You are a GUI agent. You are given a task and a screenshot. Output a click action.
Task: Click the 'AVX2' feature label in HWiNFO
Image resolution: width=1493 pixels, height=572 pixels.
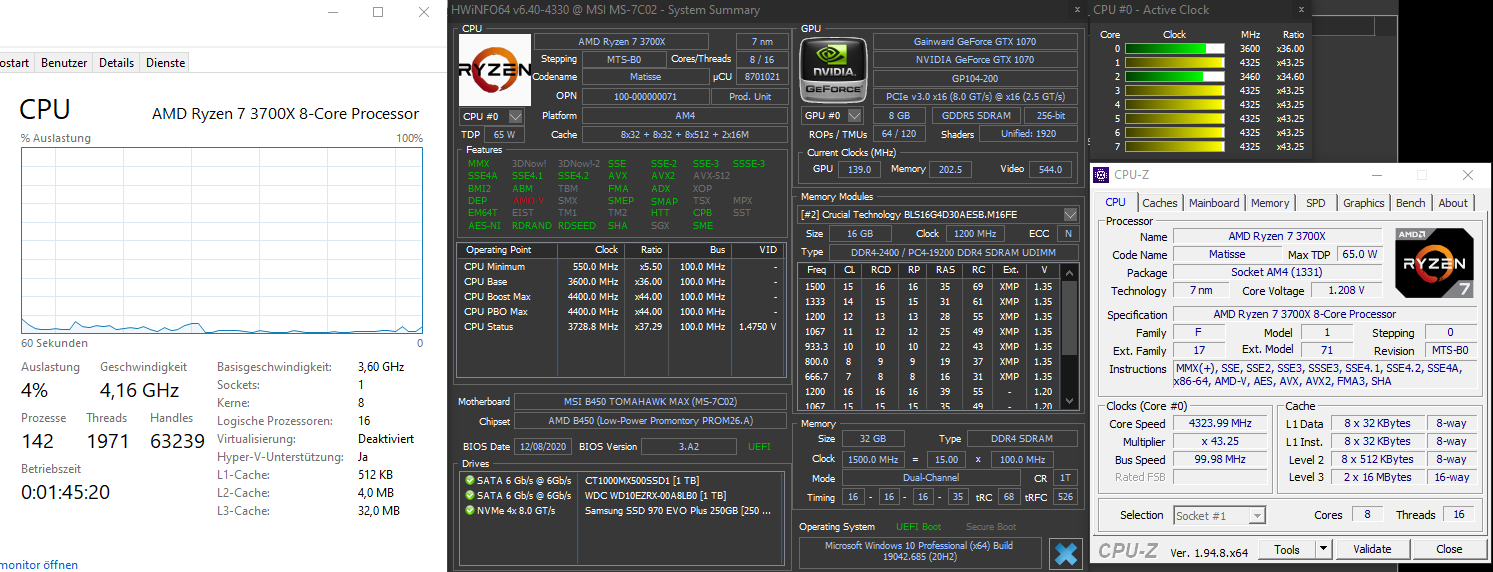click(x=665, y=176)
